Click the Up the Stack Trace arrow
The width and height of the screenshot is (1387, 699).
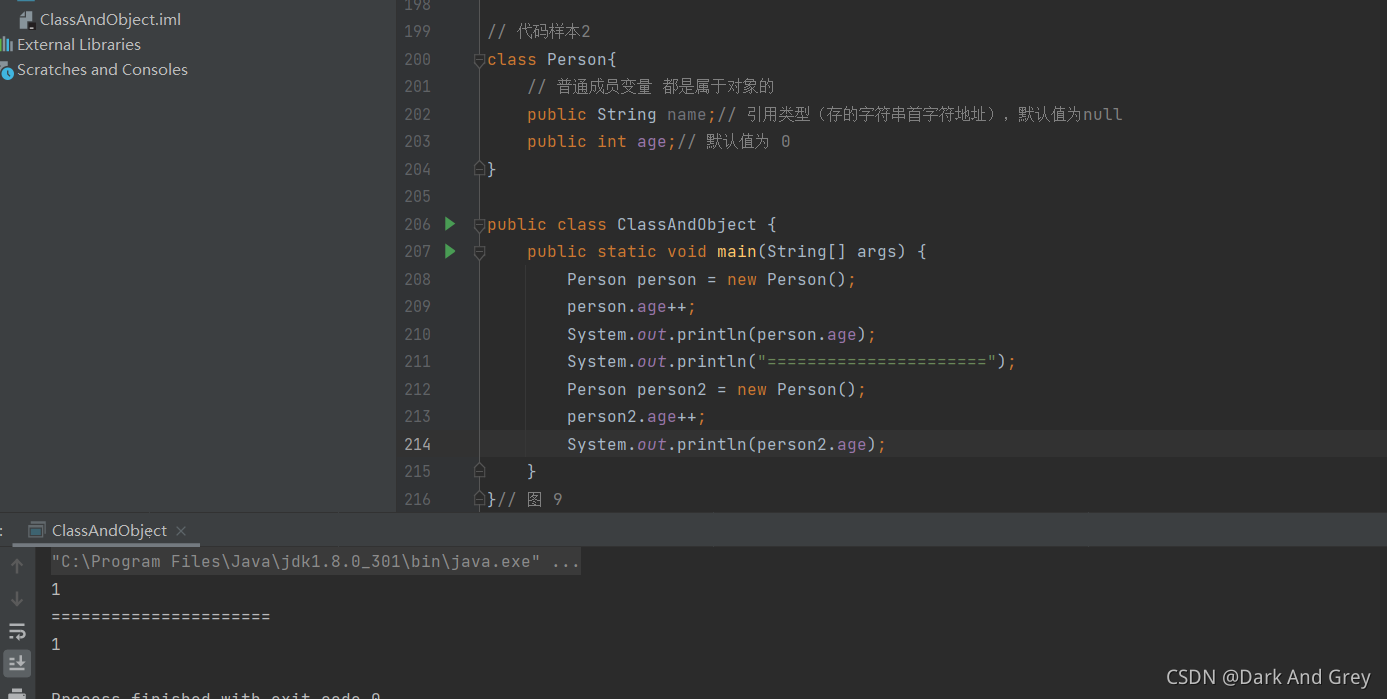point(17,566)
